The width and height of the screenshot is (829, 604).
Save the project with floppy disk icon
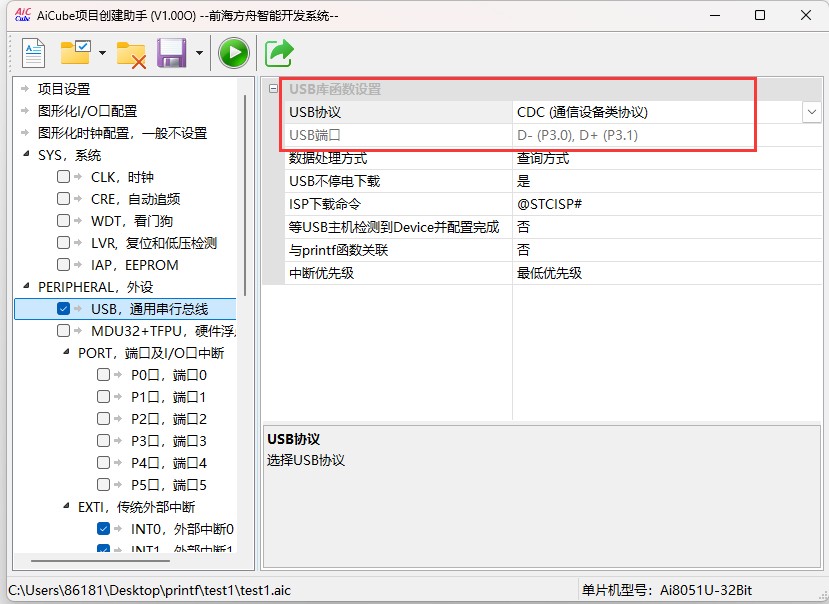click(x=171, y=53)
